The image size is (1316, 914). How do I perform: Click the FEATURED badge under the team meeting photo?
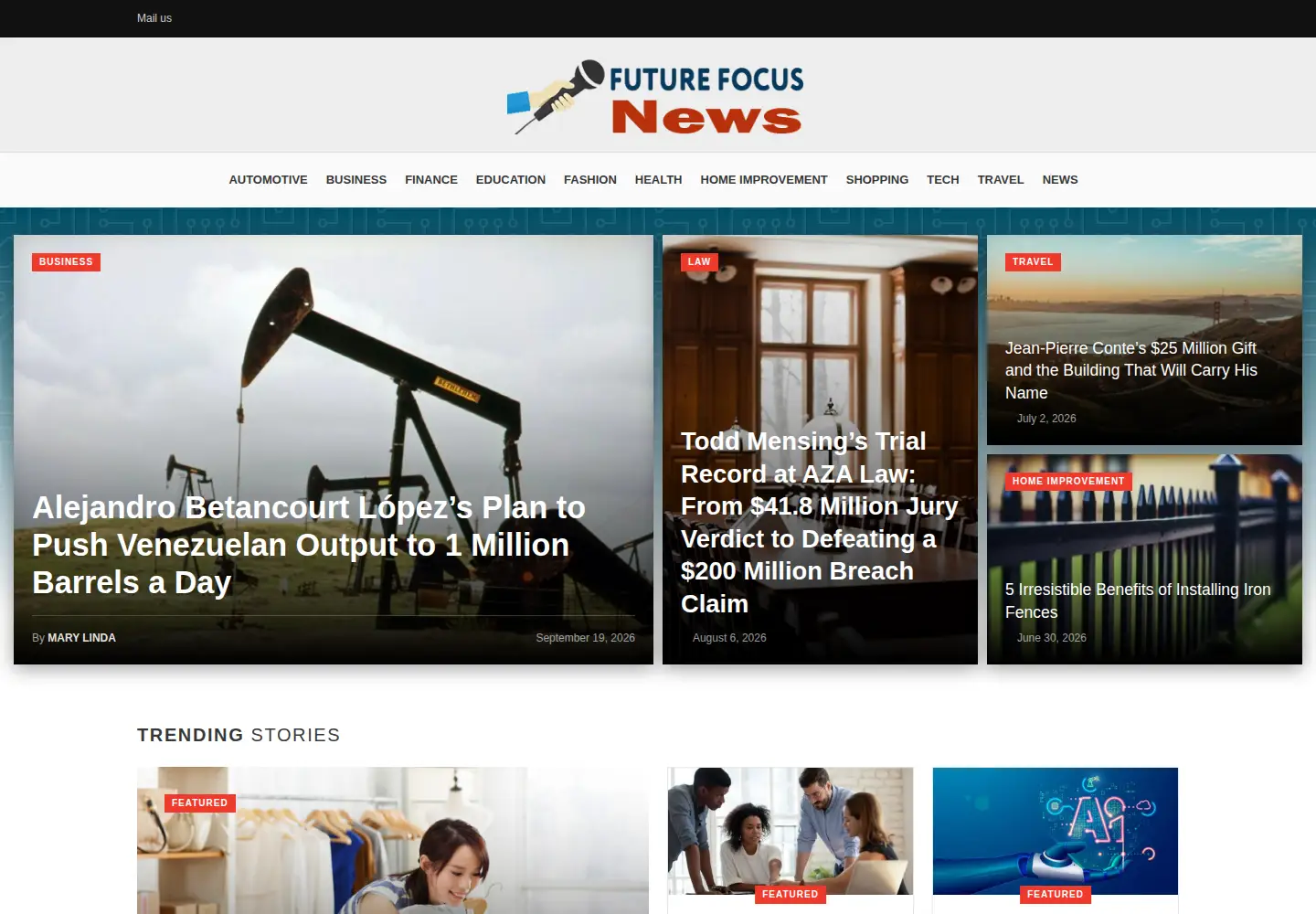791,895
